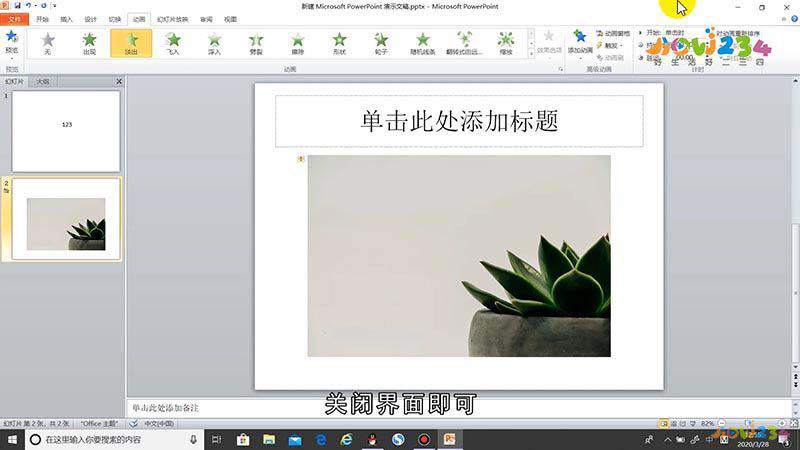This screenshot has height=450, width=800.
Task: Open Mail app from taskbar
Action: [295, 439]
